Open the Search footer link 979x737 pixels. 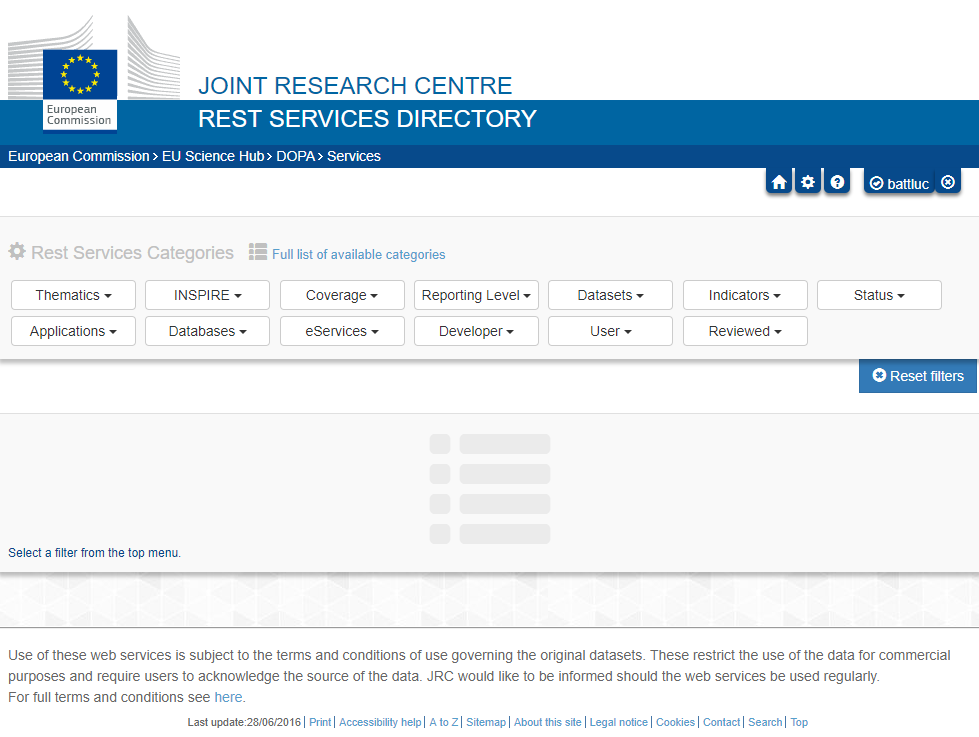click(765, 722)
